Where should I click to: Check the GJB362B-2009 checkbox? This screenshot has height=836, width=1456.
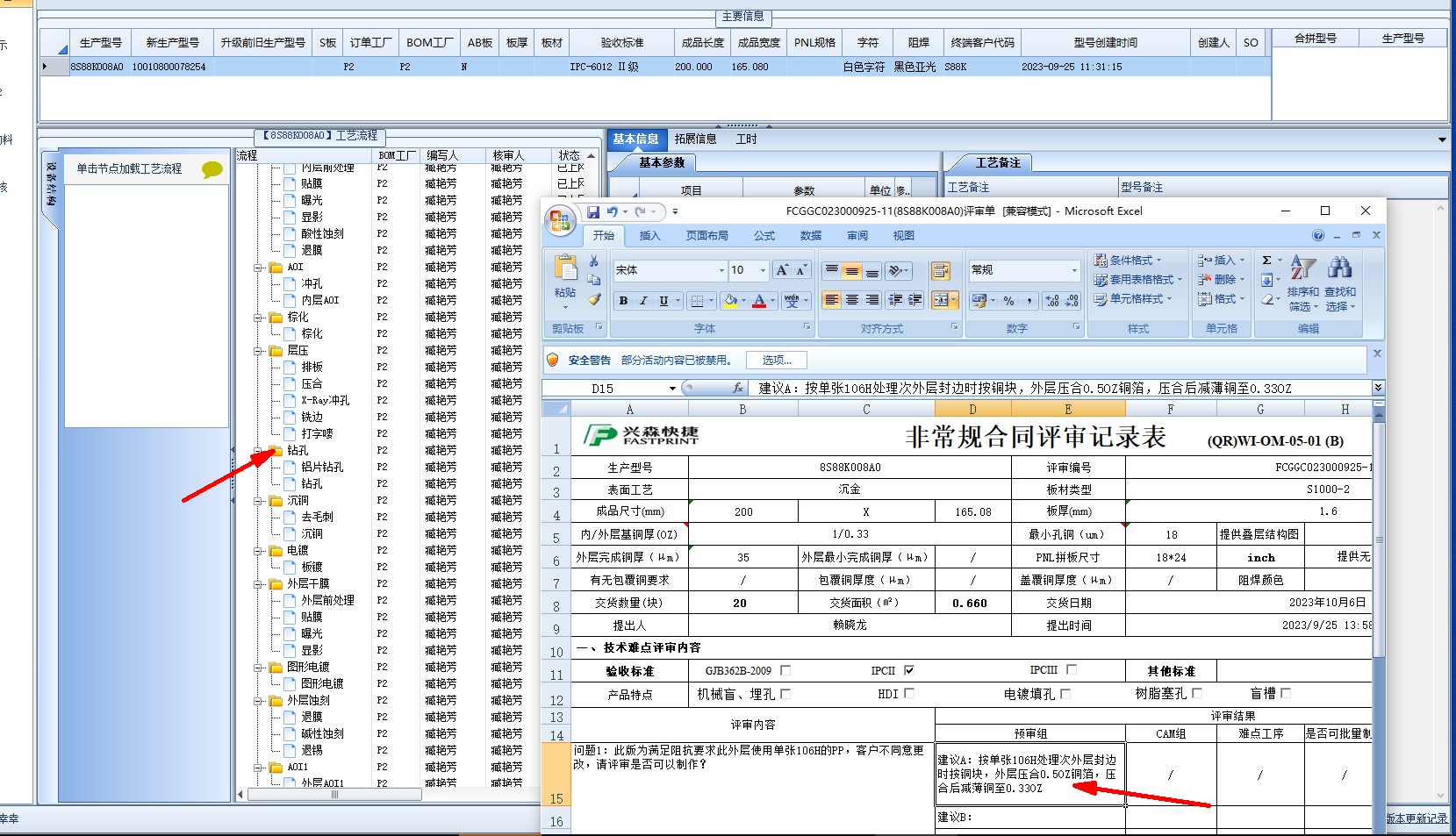(785, 670)
